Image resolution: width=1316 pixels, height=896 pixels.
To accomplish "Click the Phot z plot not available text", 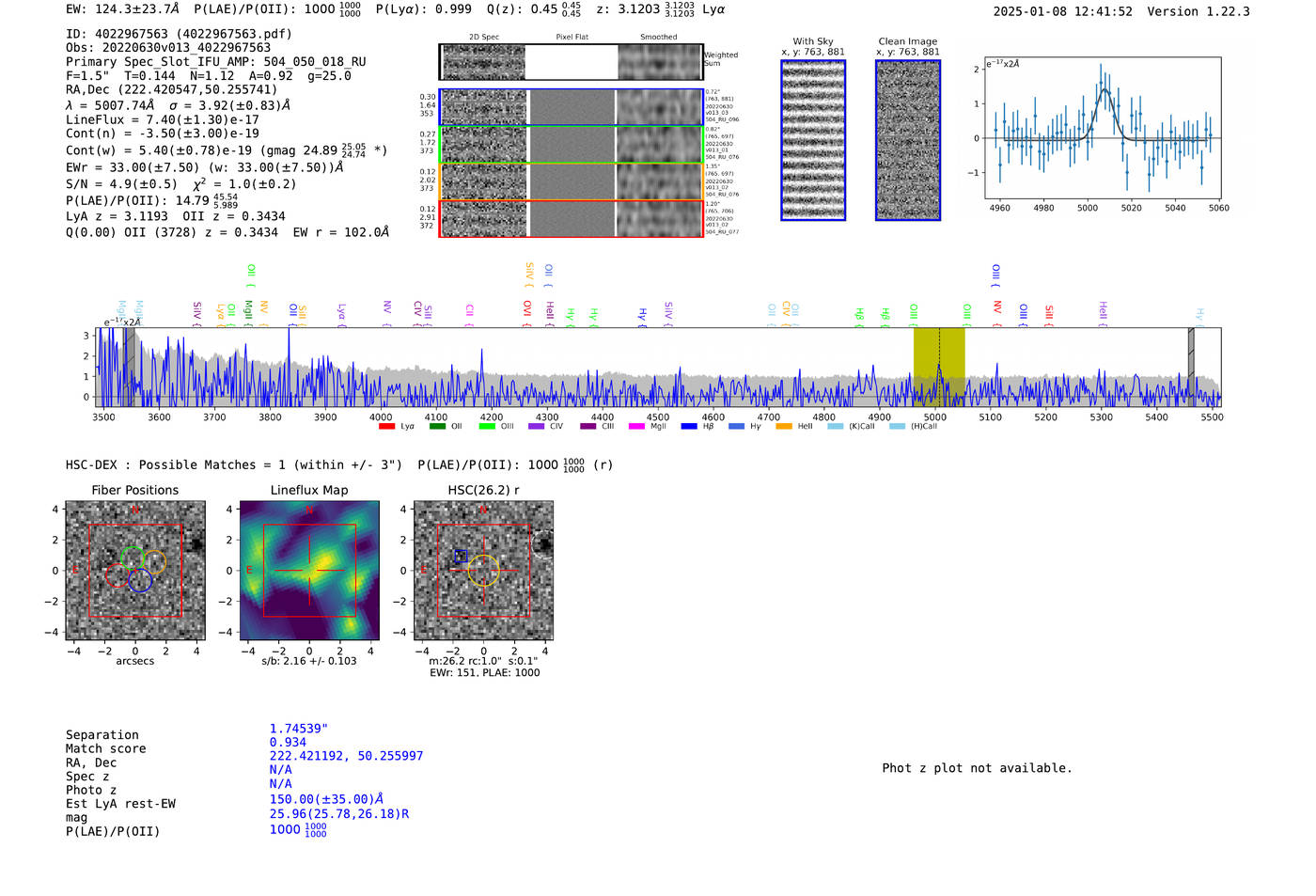I will (x=977, y=768).
